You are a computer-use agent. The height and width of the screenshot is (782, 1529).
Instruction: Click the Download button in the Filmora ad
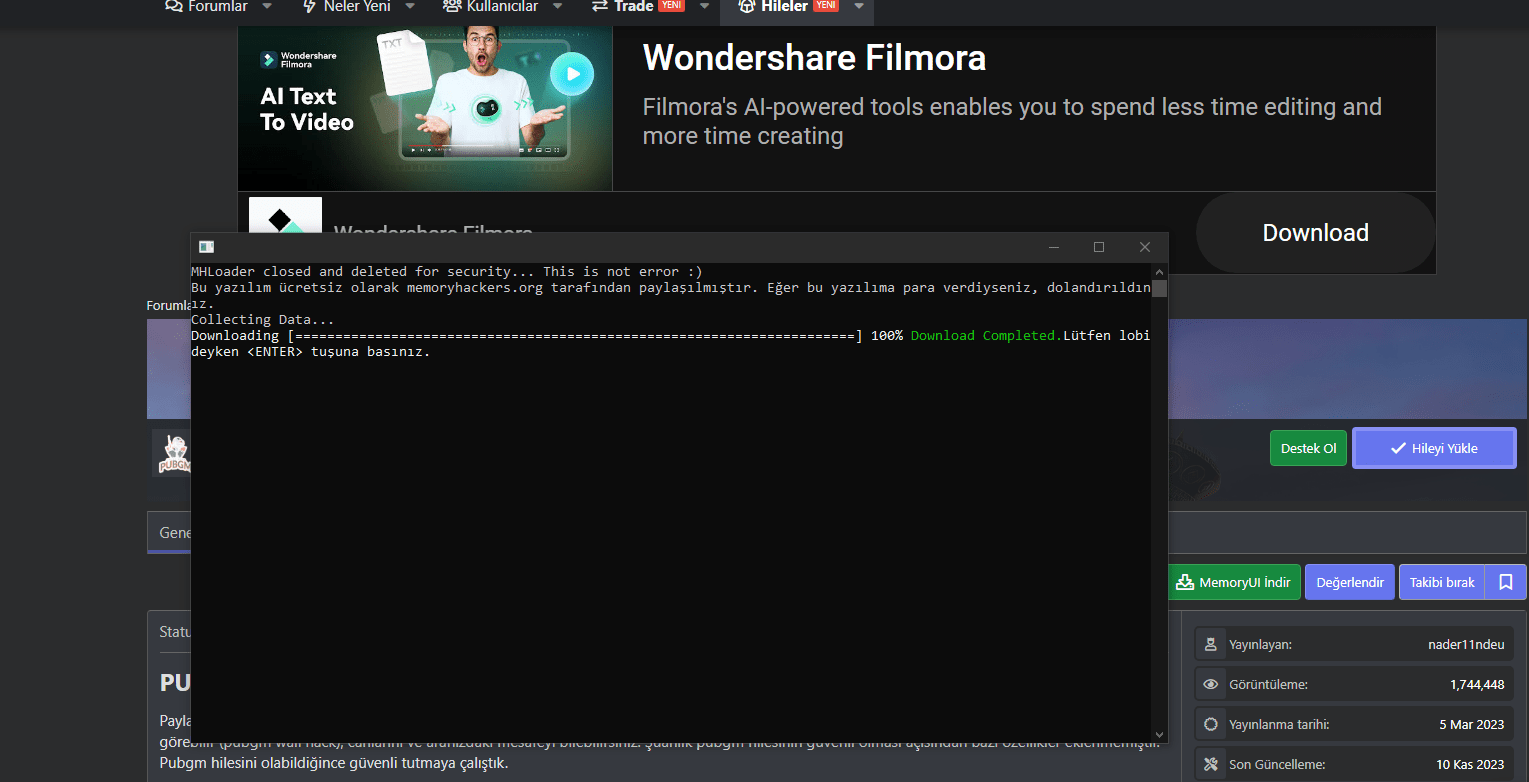[1315, 233]
